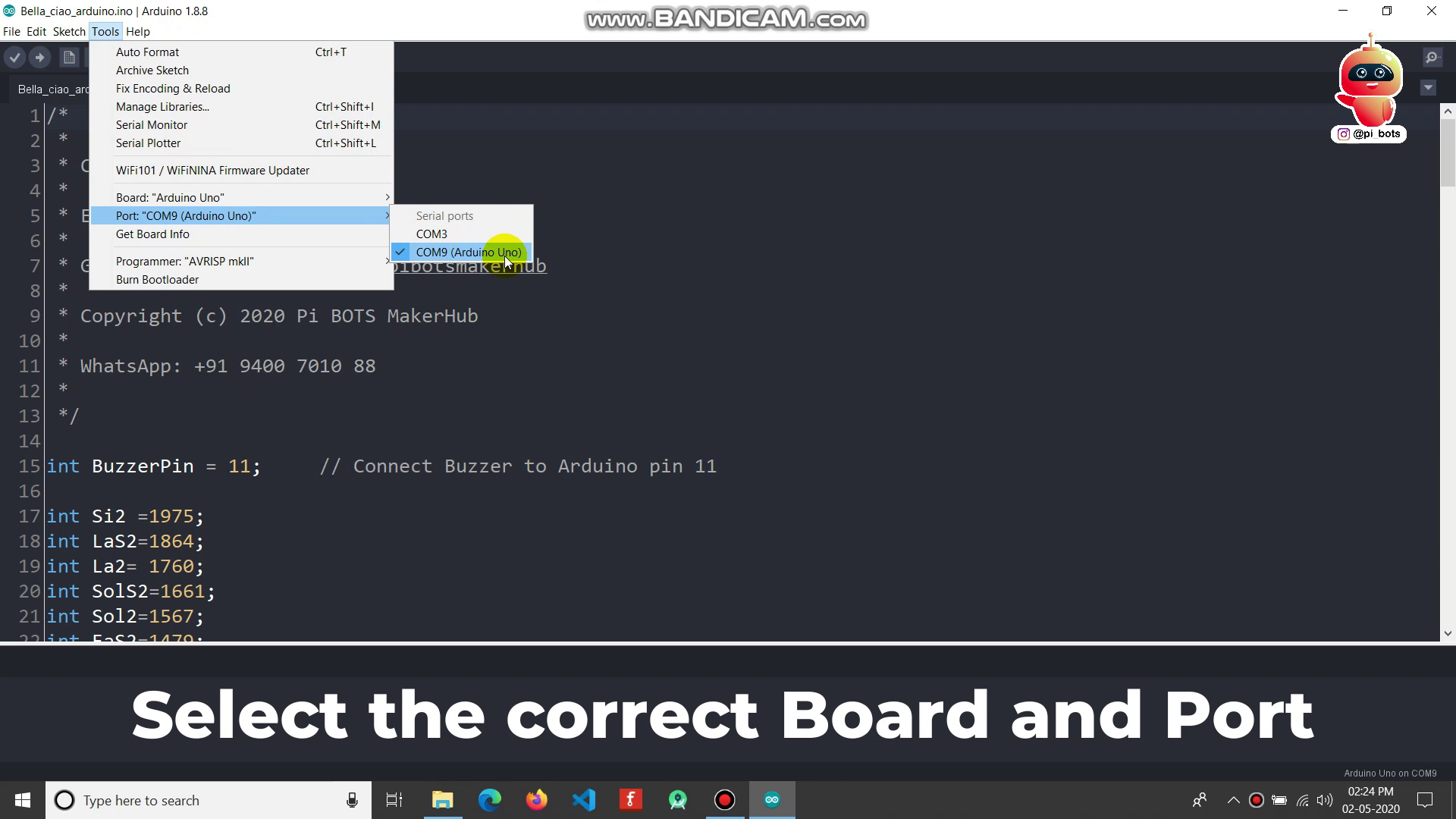The width and height of the screenshot is (1456, 819).
Task: Select COM3 serial port option
Action: pyautogui.click(x=431, y=233)
